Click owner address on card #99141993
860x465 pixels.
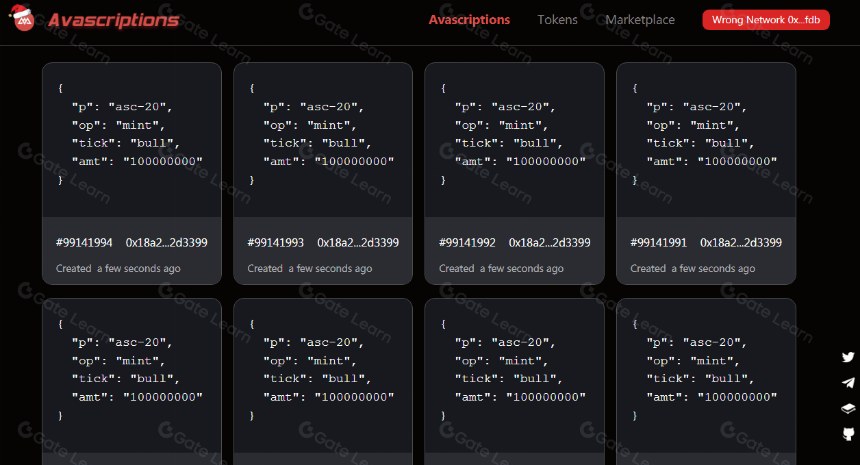[358, 242]
